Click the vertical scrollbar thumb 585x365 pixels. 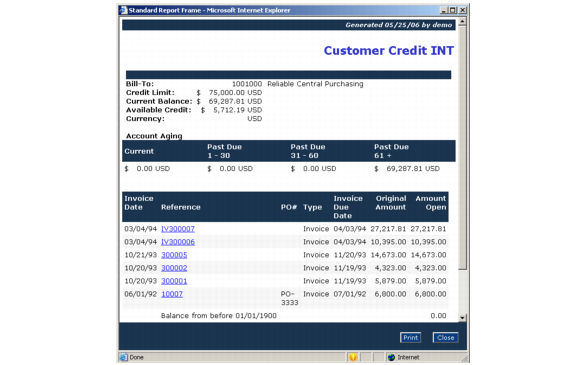click(462, 147)
